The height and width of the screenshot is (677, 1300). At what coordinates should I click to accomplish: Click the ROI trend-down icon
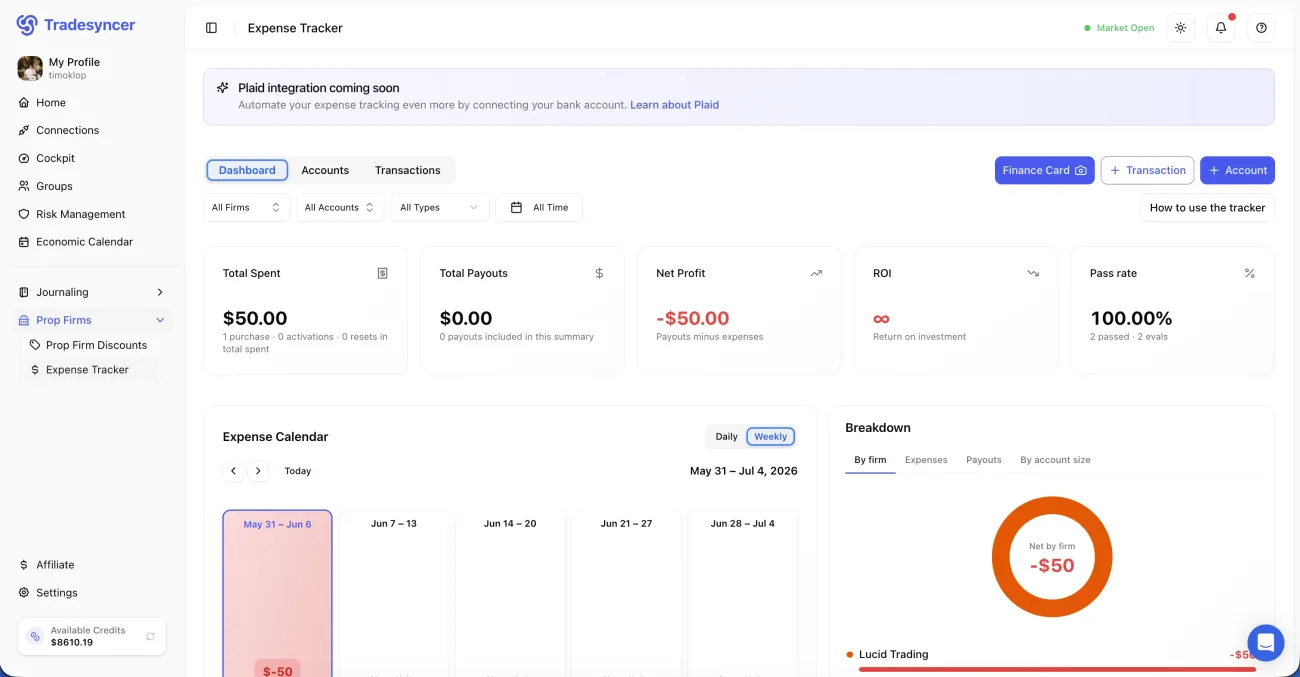[1033, 273]
